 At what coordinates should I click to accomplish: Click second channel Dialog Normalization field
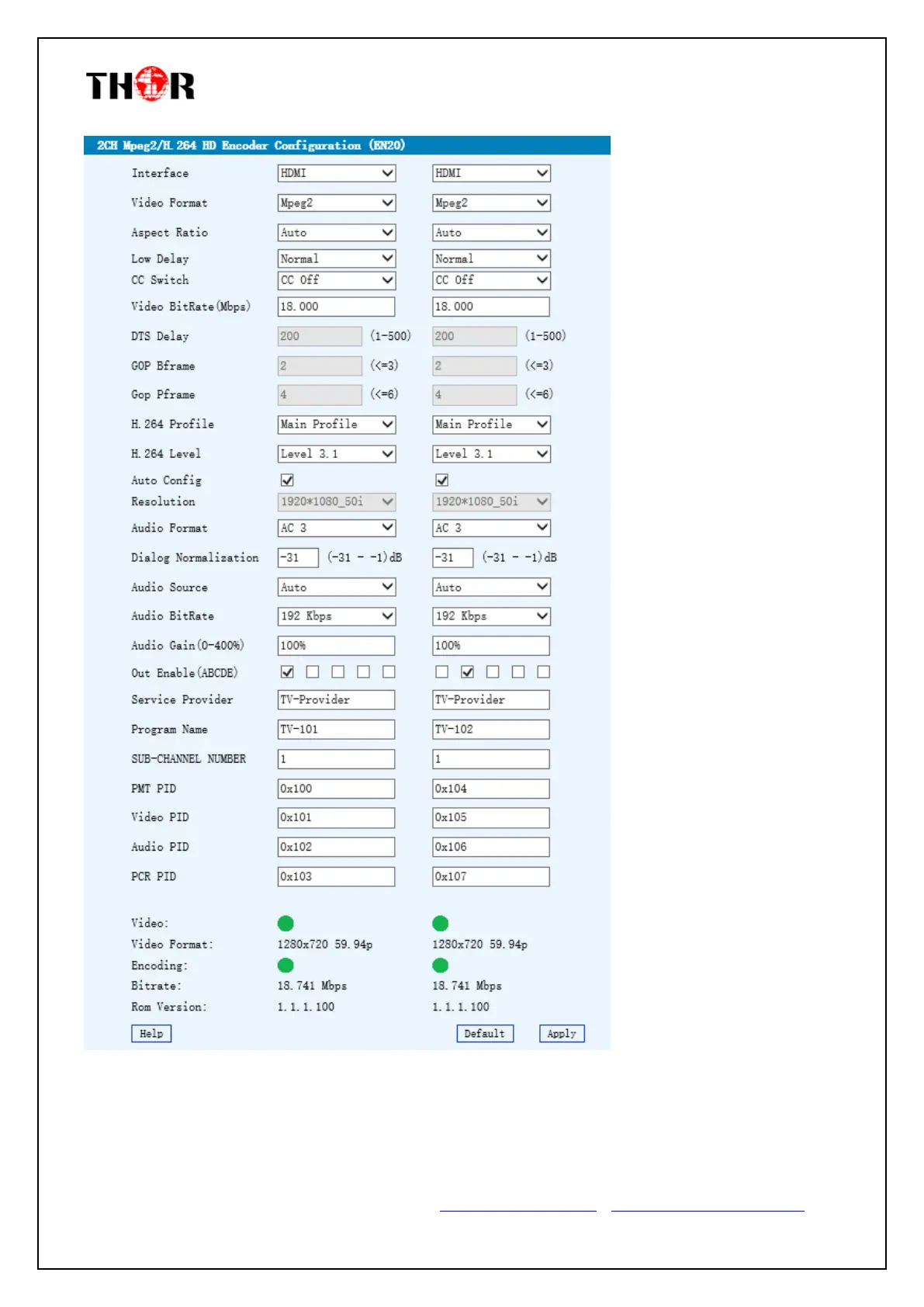tap(452, 557)
